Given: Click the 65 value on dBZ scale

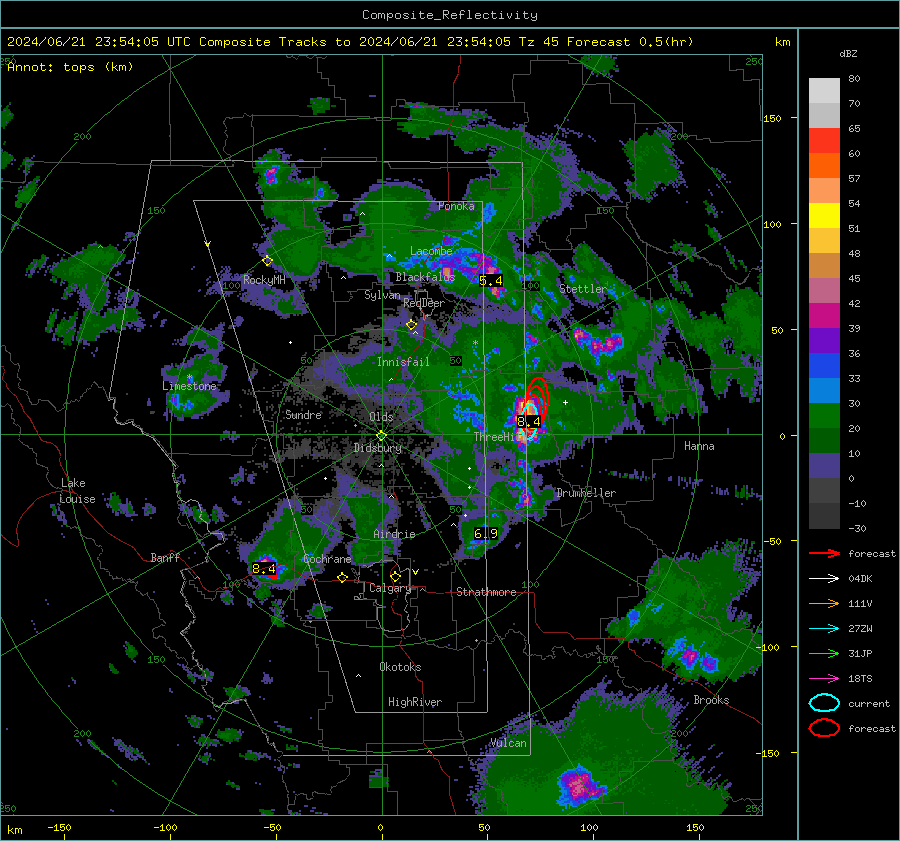Looking at the screenshot, I should (854, 129).
